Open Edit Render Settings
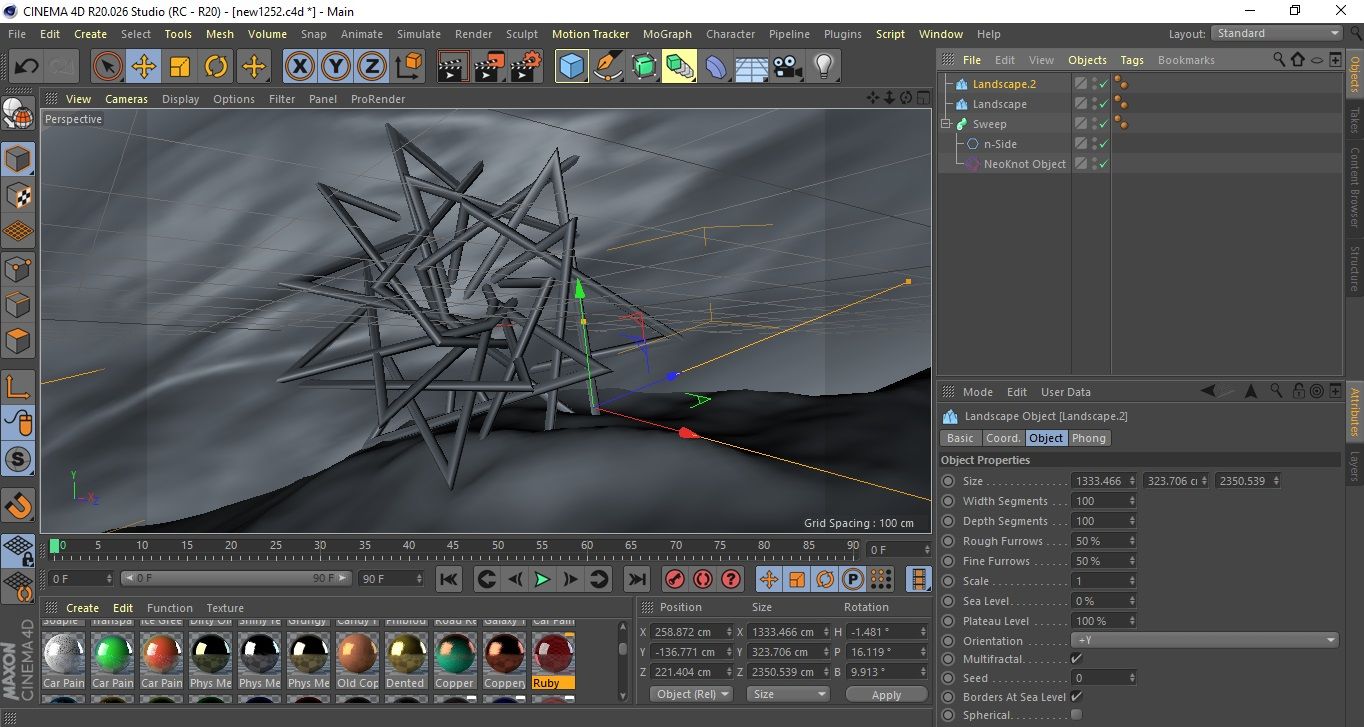 click(x=526, y=67)
